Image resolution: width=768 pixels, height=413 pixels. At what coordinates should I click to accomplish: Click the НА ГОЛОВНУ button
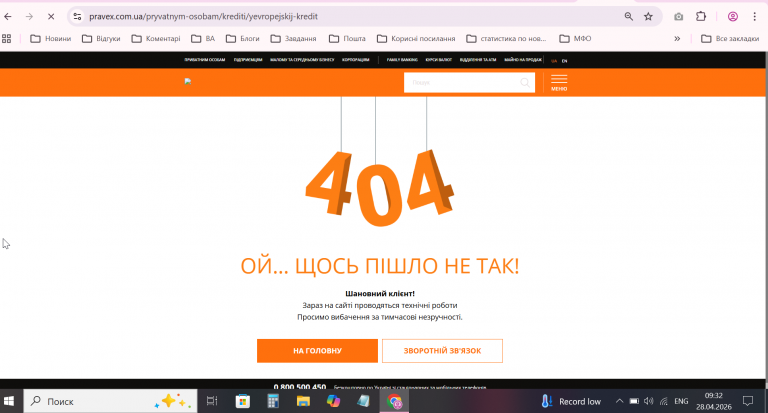point(317,351)
